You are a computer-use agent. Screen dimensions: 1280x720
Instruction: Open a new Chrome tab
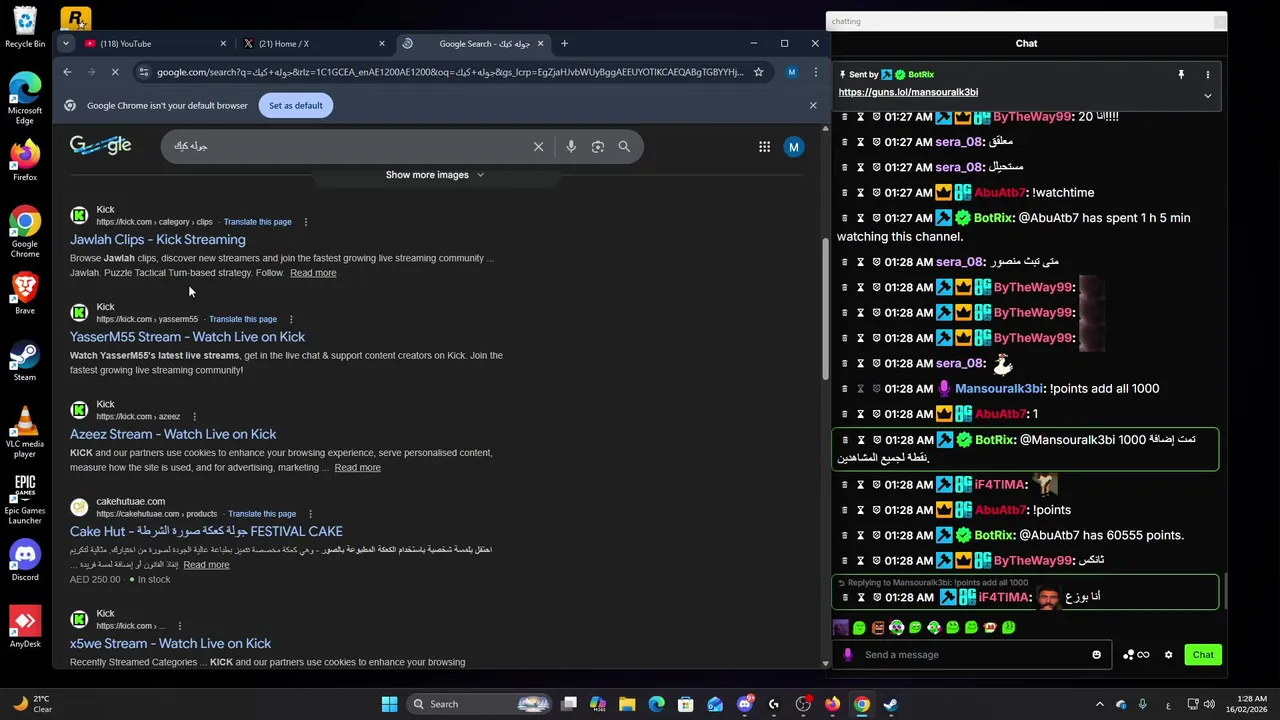[x=564, y=44]
